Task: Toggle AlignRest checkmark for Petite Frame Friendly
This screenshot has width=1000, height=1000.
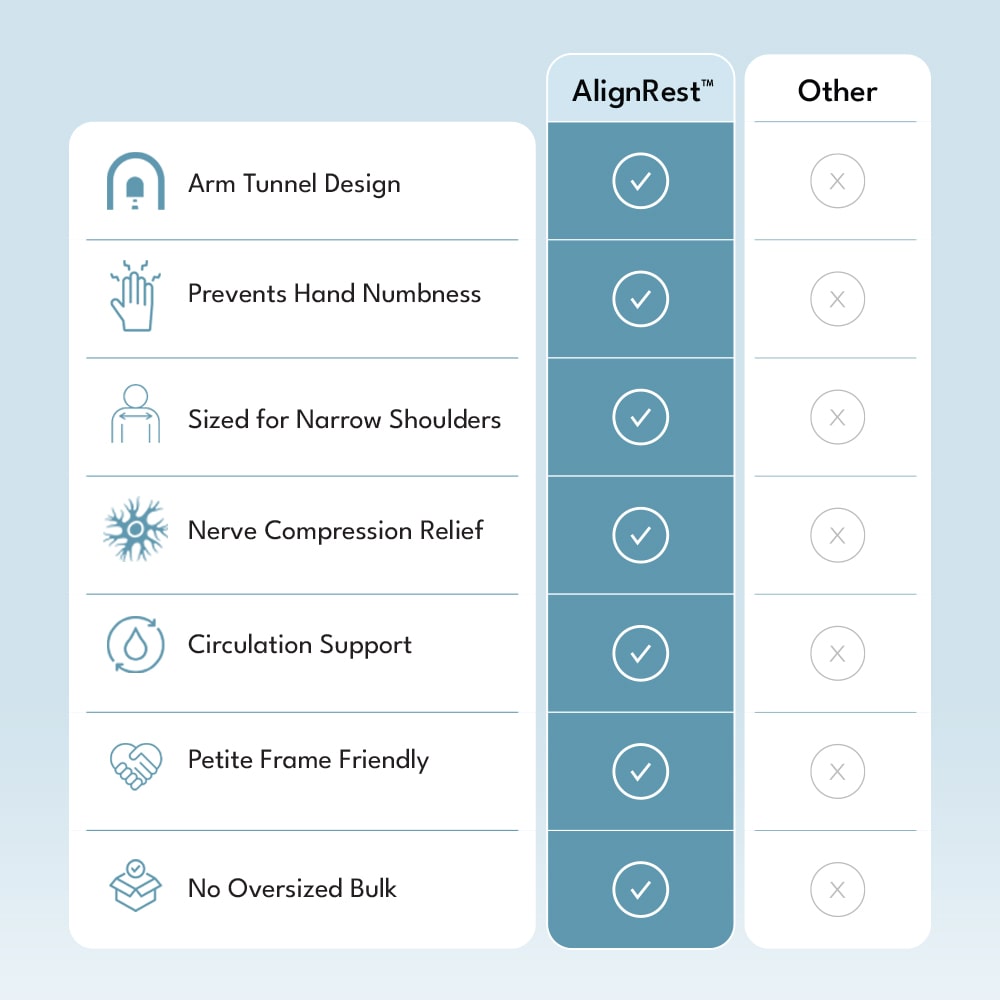Action: coord(641,772)
